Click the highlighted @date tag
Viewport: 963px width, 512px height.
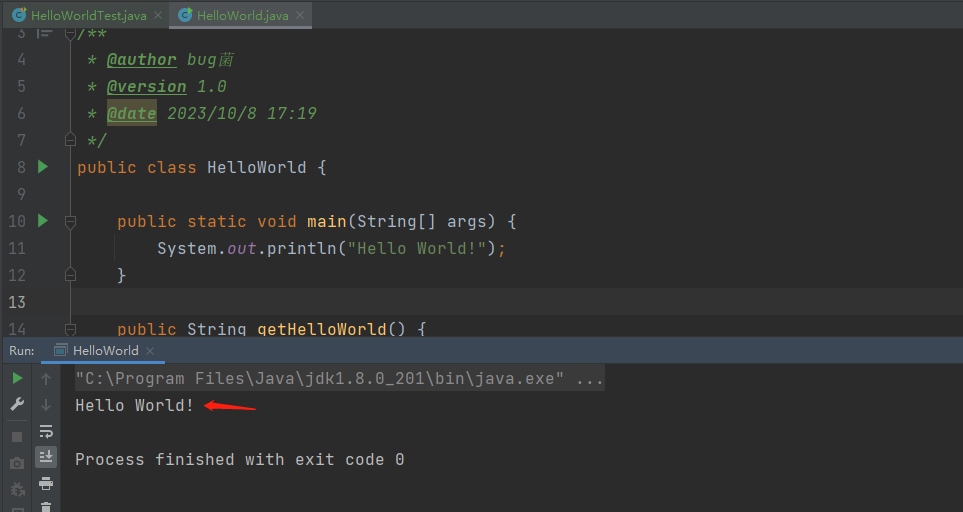coord(131,114)
